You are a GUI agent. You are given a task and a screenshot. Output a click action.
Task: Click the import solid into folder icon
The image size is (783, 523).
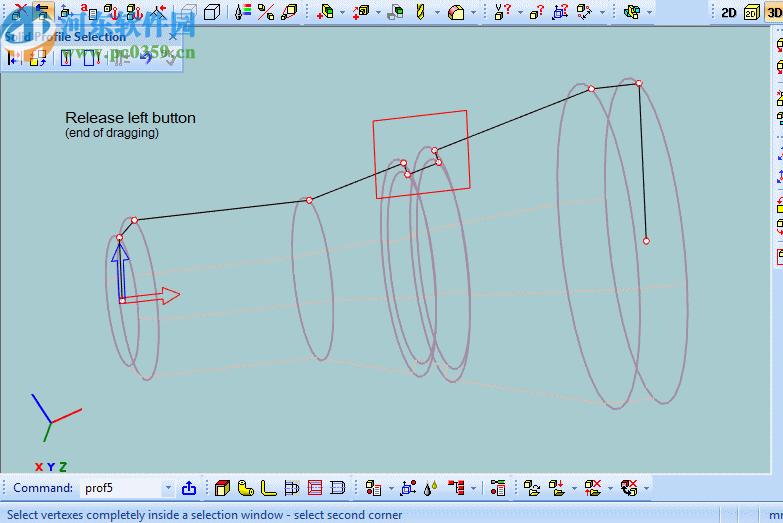coord(557,488)
